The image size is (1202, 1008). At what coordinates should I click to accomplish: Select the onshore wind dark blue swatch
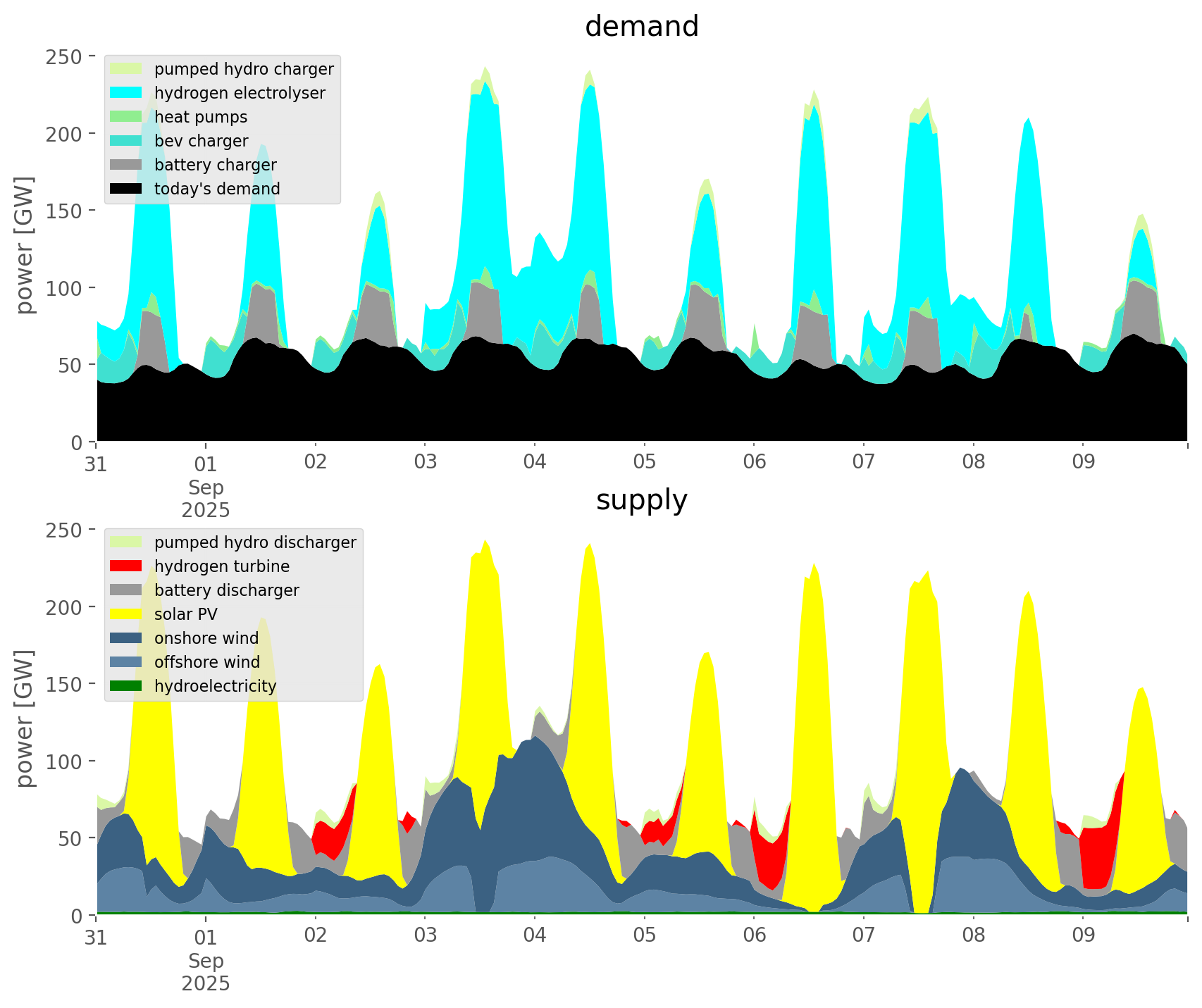click(126, 638)
